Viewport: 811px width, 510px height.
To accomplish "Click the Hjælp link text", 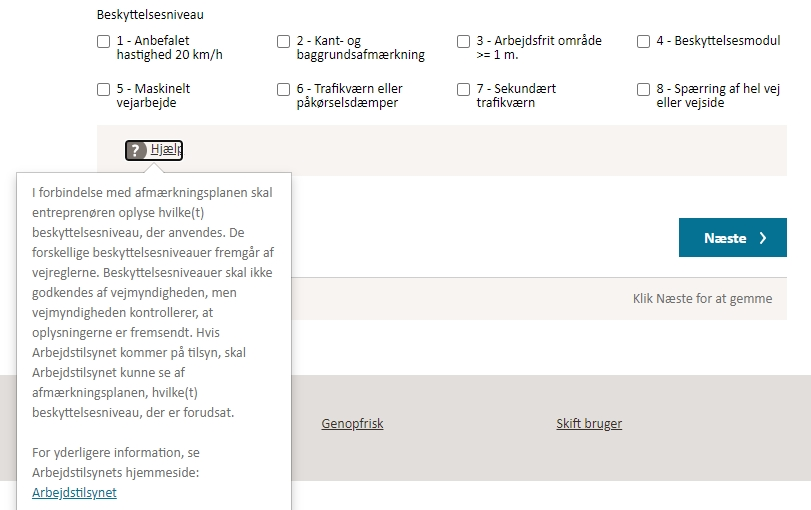I will [166, 150].
